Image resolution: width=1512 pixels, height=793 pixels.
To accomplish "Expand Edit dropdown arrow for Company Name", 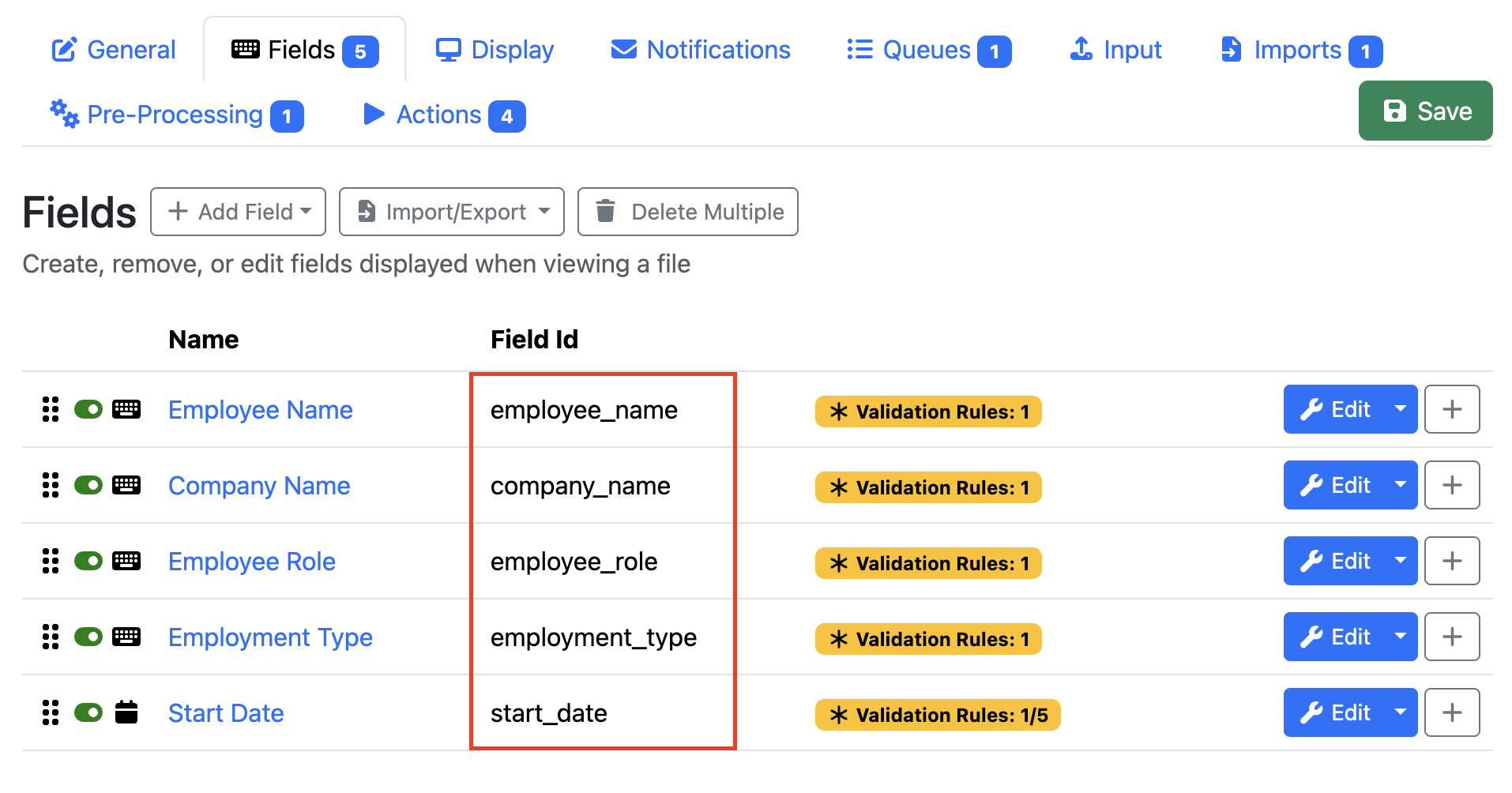I will pyautogui.click(x=1401, y=485).
